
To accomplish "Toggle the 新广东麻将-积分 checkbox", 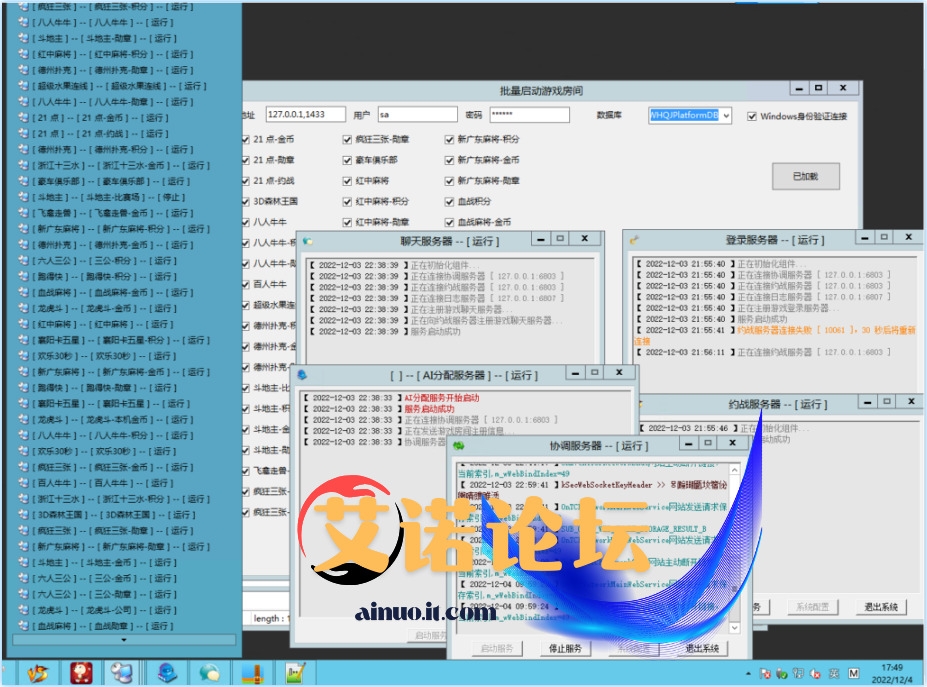I will pos(449,140).
